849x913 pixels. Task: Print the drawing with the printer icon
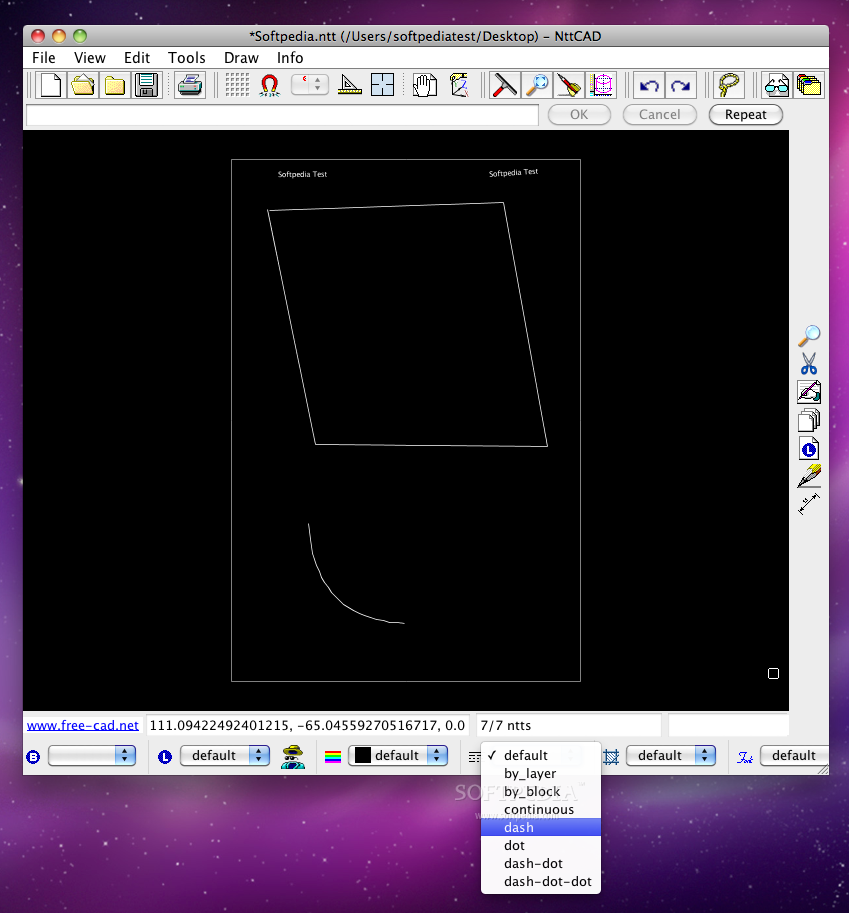[190, 86]
